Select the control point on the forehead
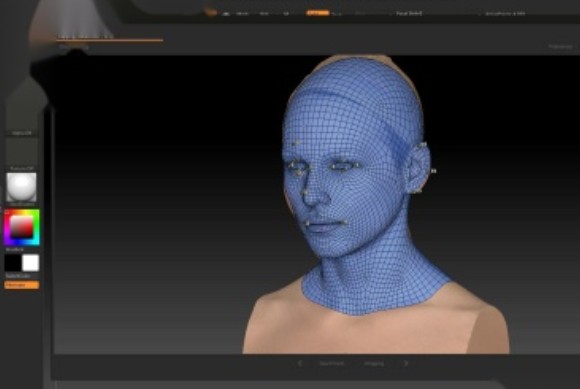The height and width of the screenshot is (389, 580). [x=296, y=142]
